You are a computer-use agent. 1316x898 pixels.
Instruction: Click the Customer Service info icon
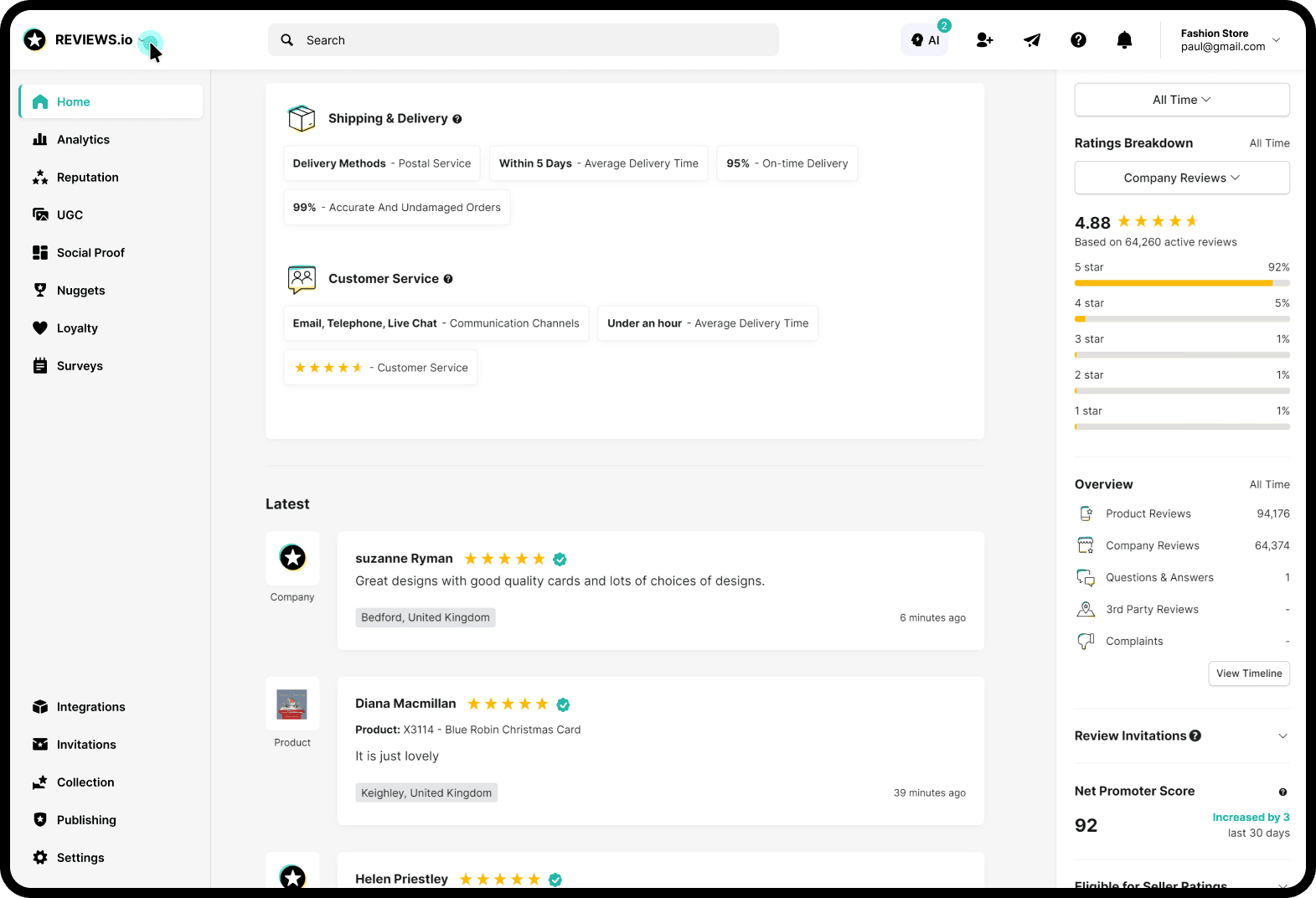point(448,279)
